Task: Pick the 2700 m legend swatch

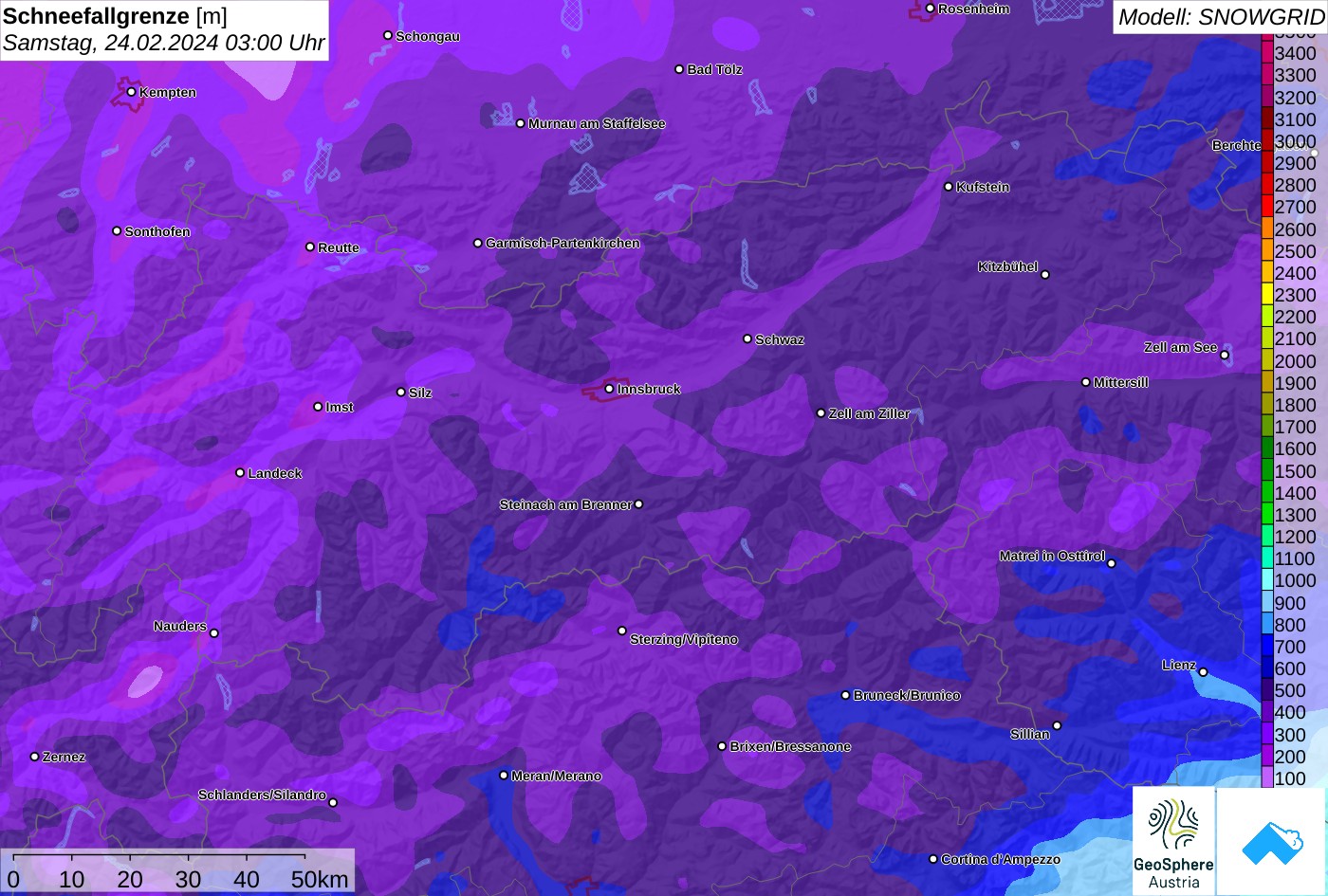Action: (1267, 207)
